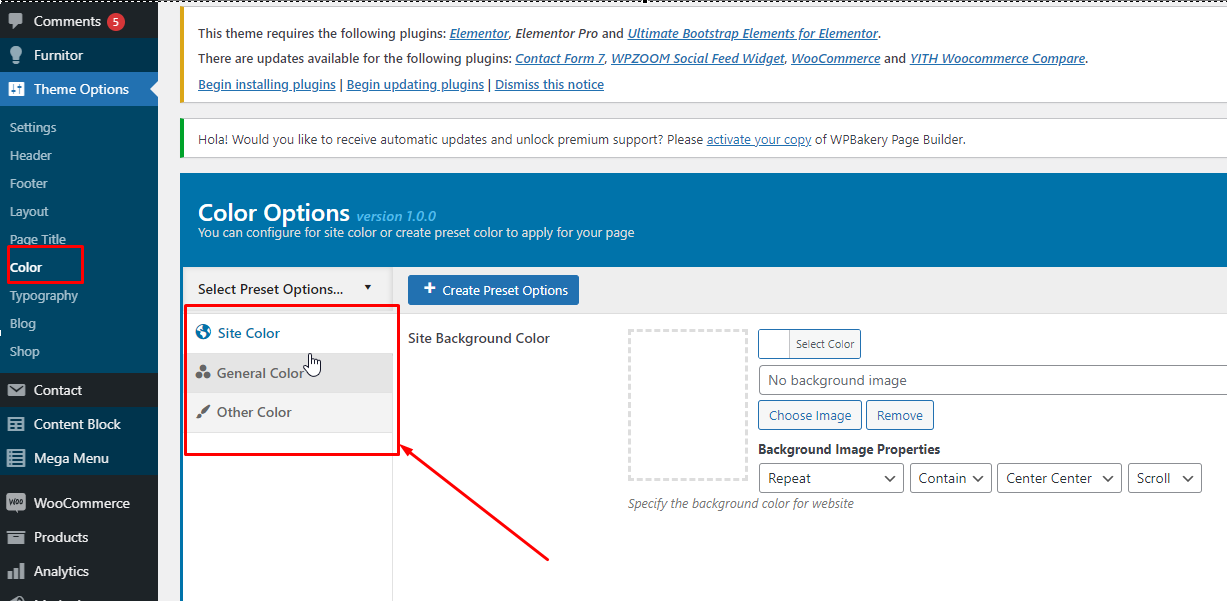Open the Products menu item

coord(79,537)
